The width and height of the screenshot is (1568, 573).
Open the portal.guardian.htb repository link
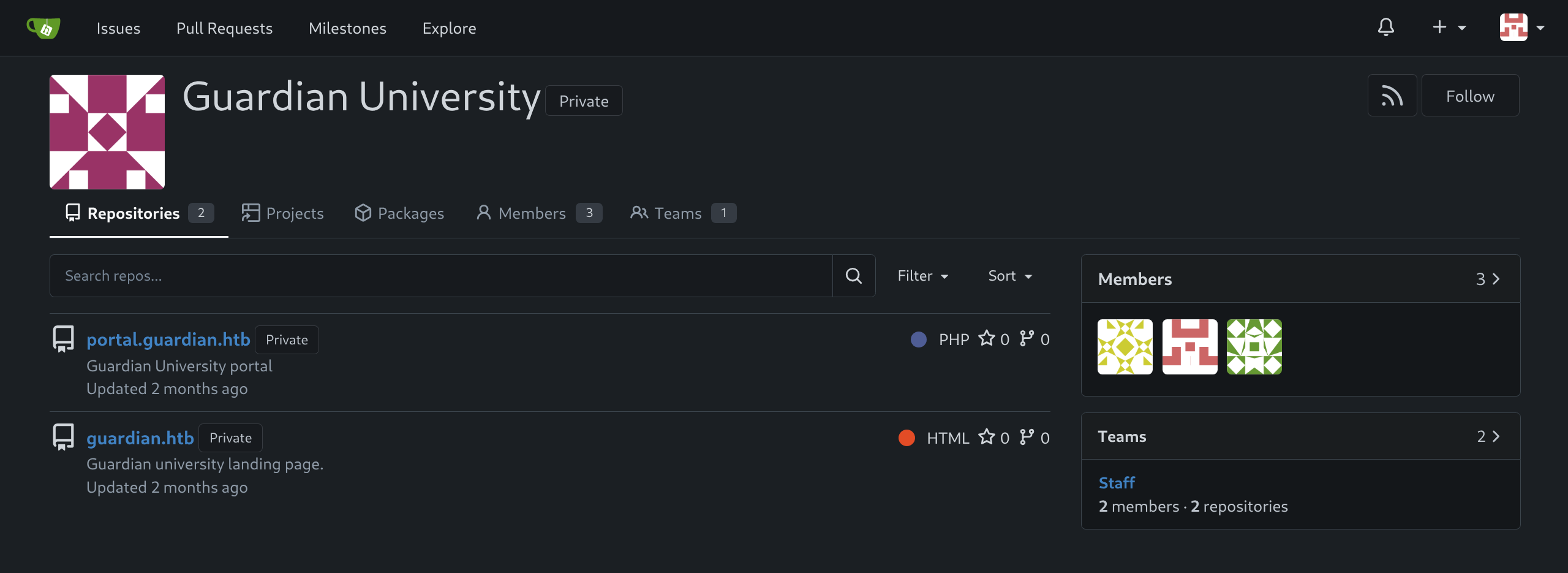(x=168, y=340)
